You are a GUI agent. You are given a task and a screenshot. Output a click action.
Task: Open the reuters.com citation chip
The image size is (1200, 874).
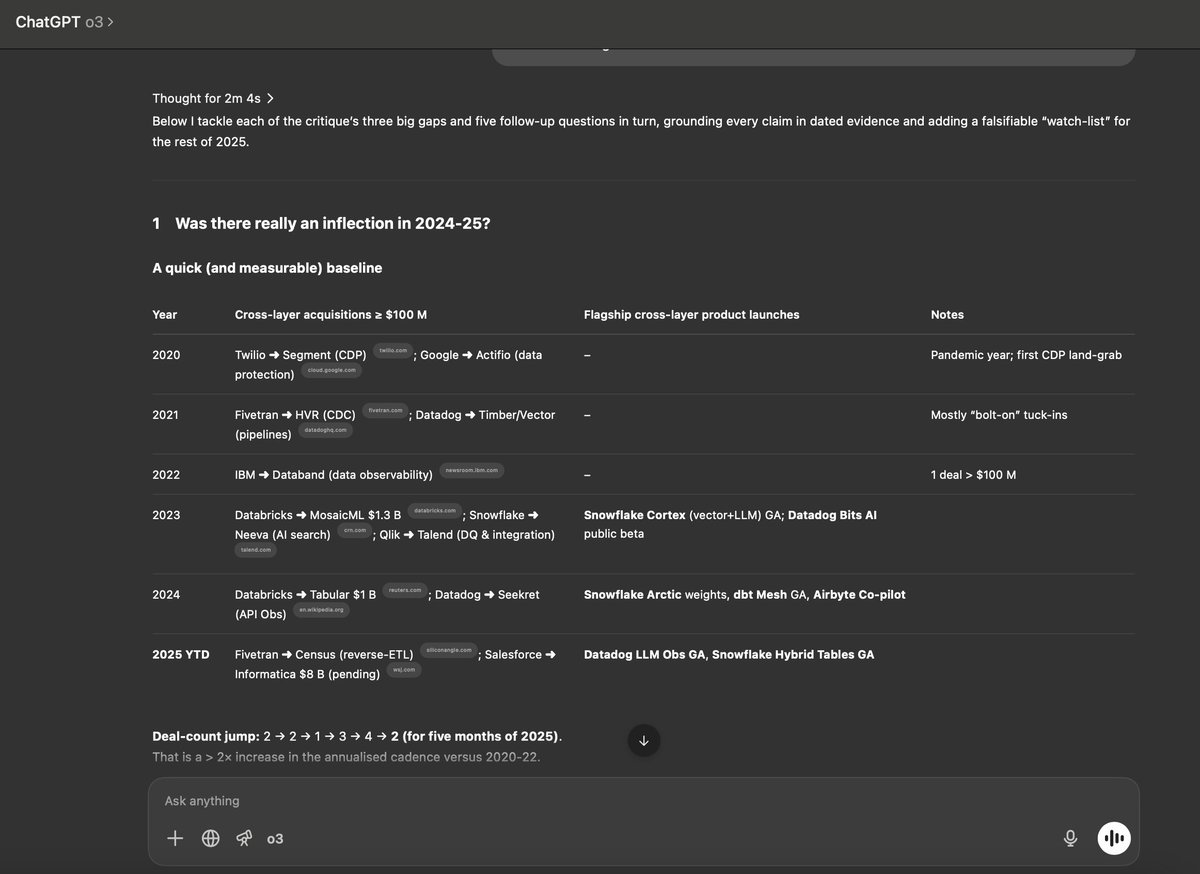pyautogui.click(x=405, y=590)
